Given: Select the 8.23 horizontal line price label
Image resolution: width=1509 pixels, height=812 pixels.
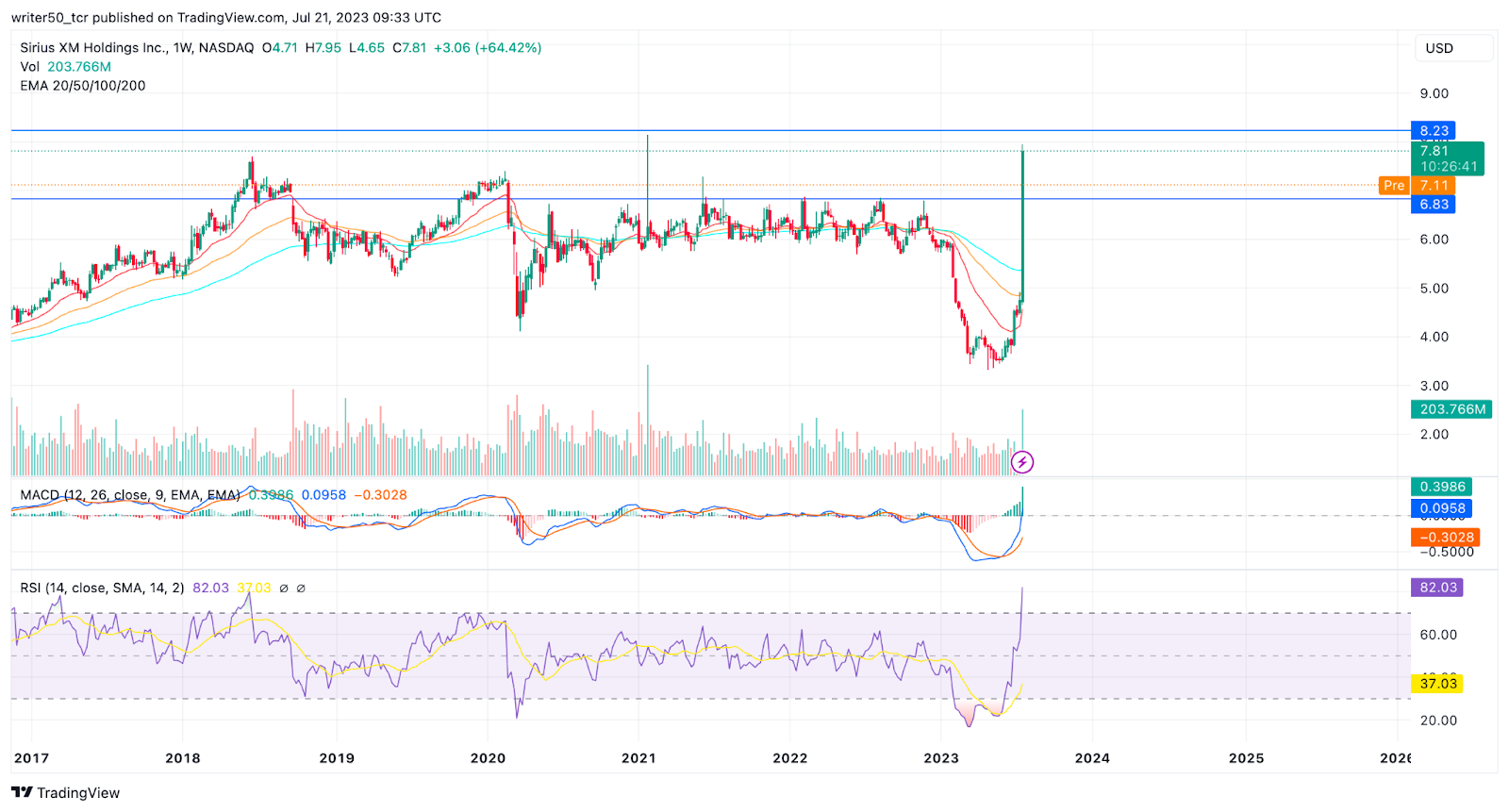Looking at the screenshot, I should point(1434,131).
